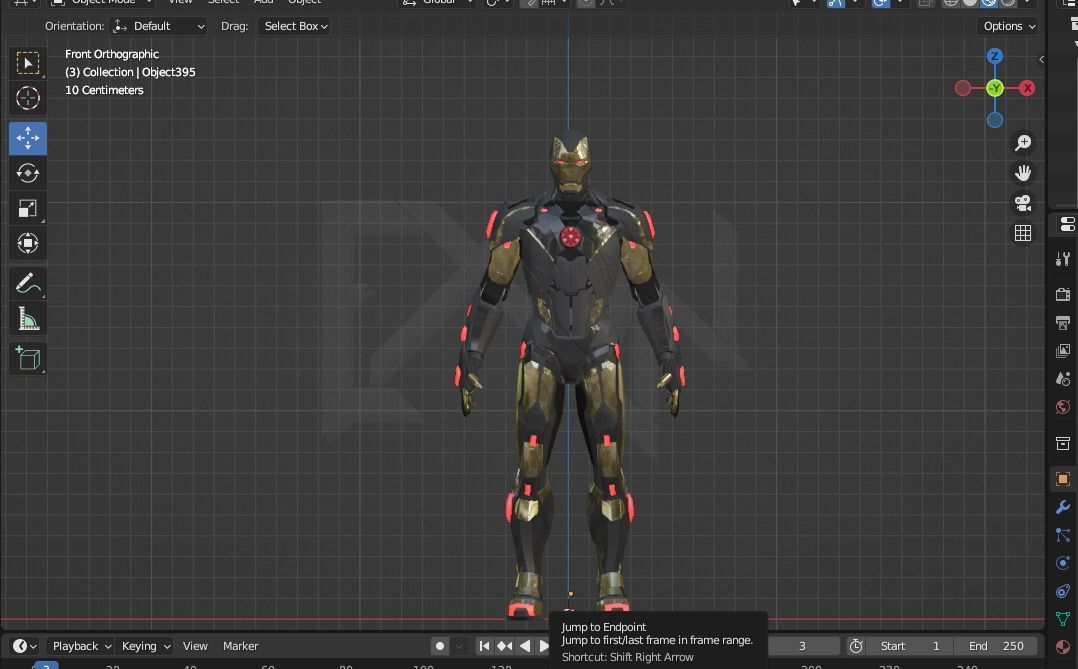
Task: Open the timeline Marker menu
Action: [x=241, y=646]
